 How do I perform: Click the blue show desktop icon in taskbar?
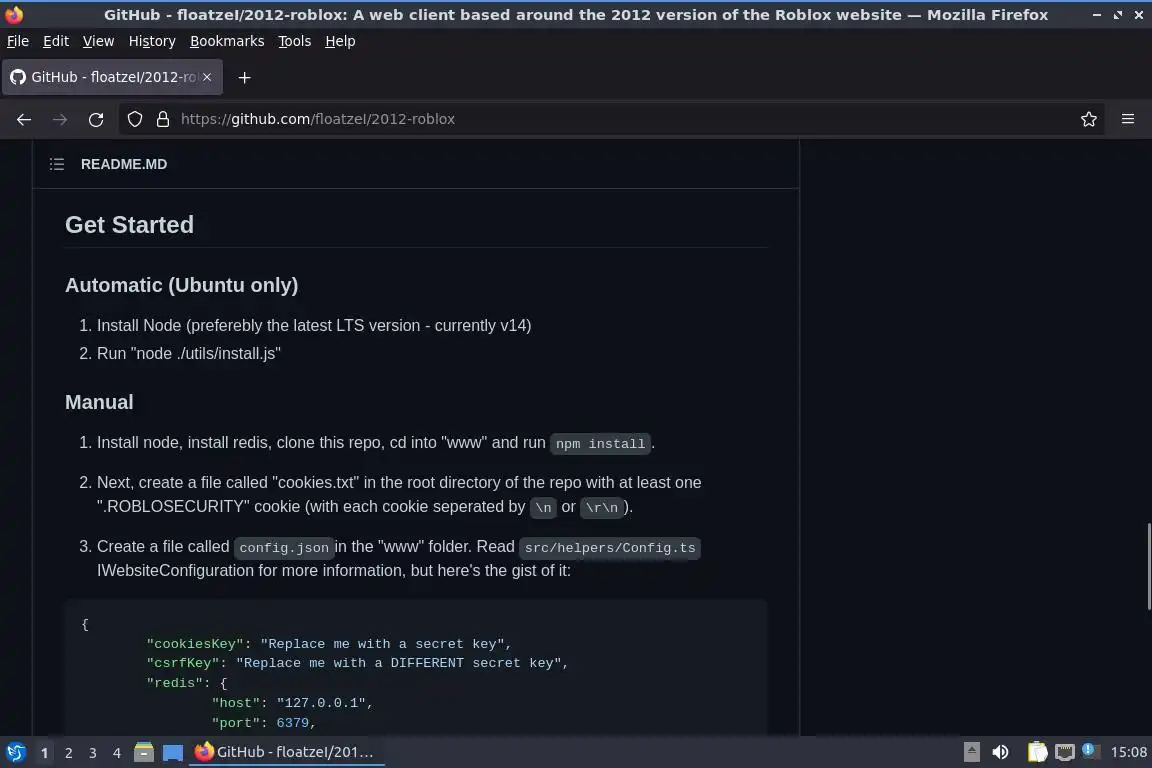173,753
